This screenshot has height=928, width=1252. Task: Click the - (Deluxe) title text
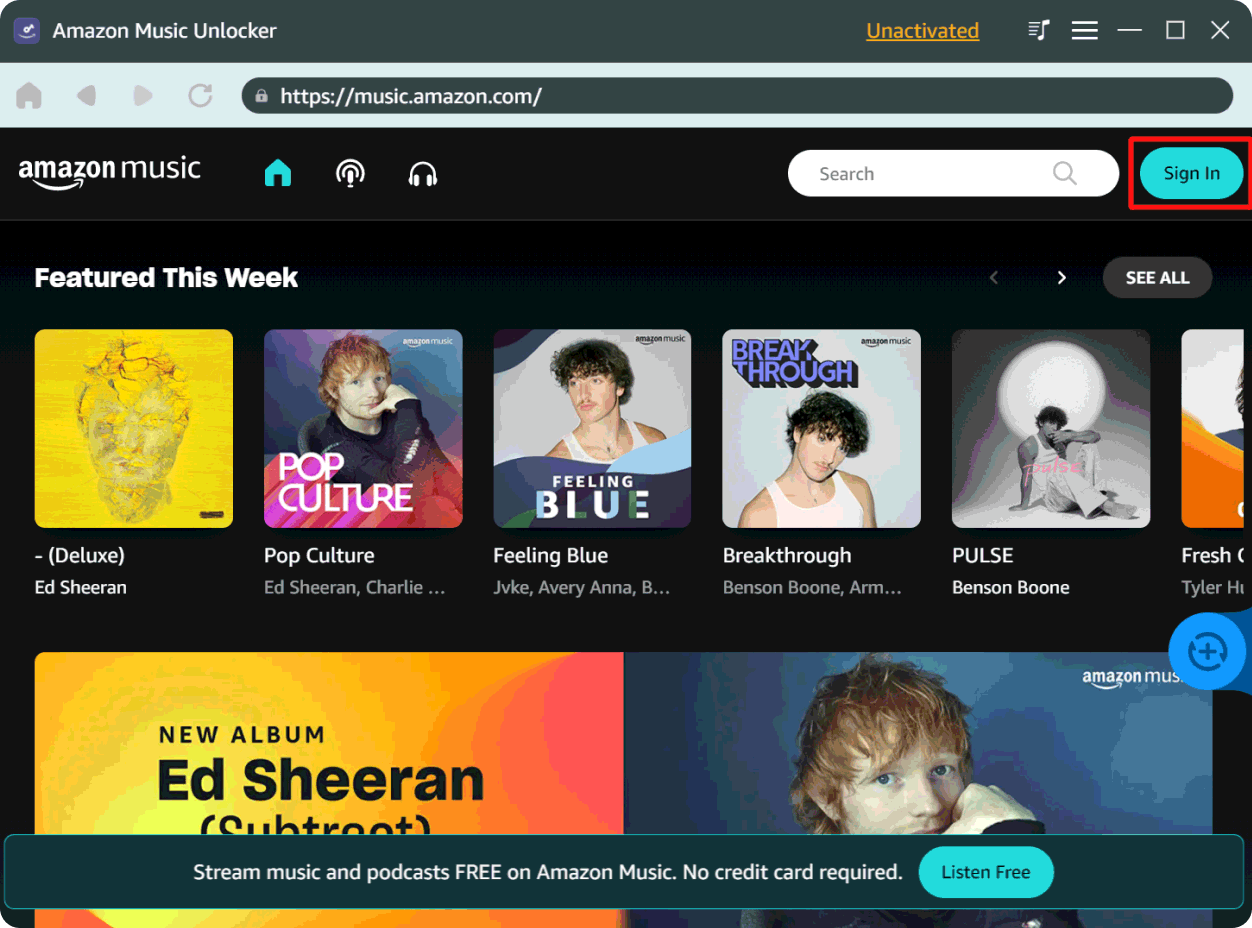(x=80, y=556)
